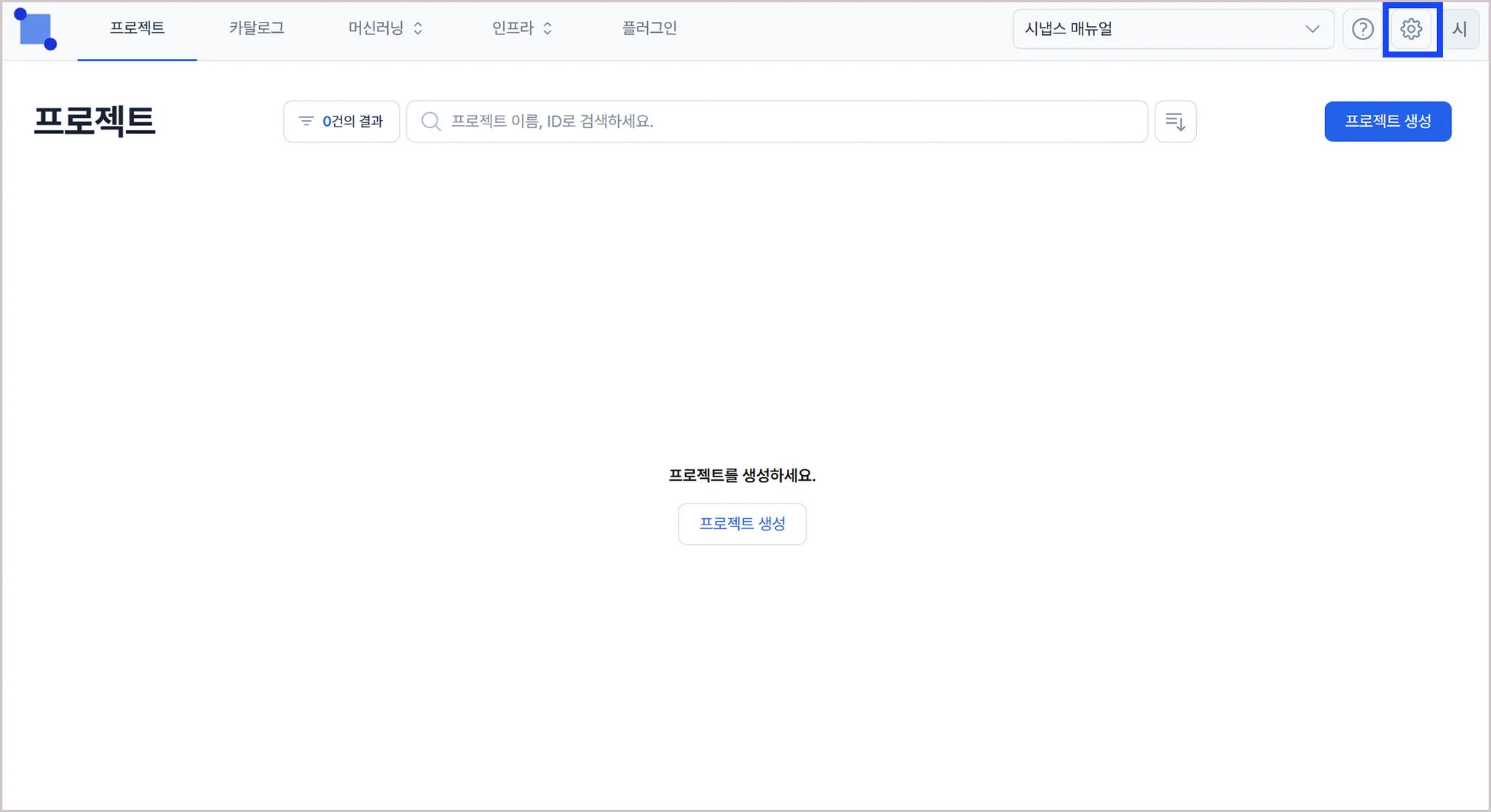Click the outlined 프로젝트 생성 button in center

[x=742, y=524]
